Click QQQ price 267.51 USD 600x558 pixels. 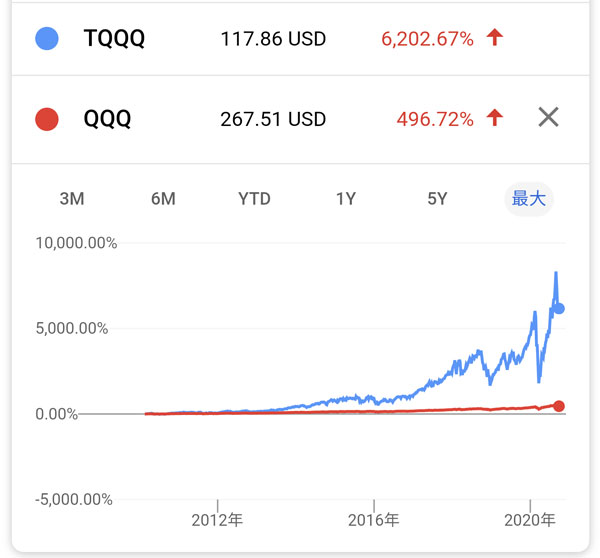273,119
